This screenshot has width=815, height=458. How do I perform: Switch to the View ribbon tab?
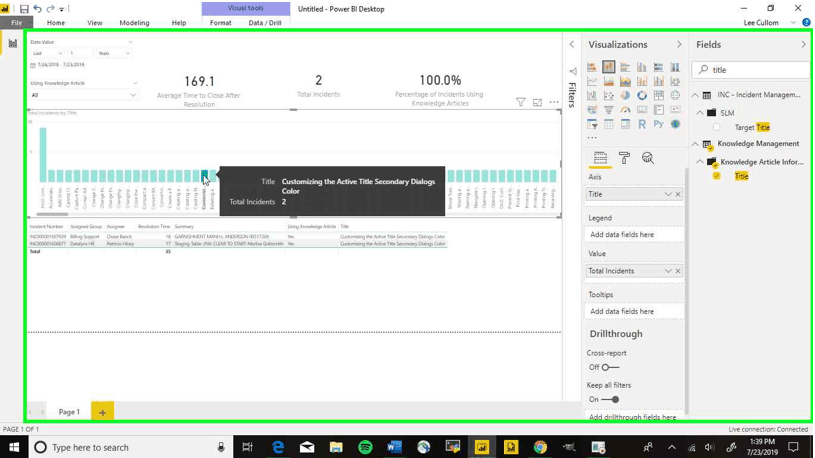click(x=95, y=23)
